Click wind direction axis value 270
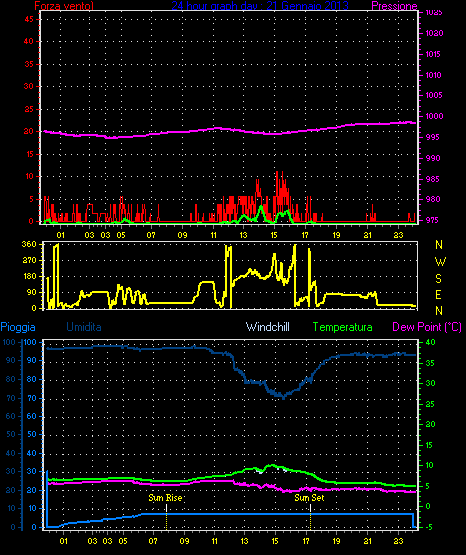 (29, 261)
